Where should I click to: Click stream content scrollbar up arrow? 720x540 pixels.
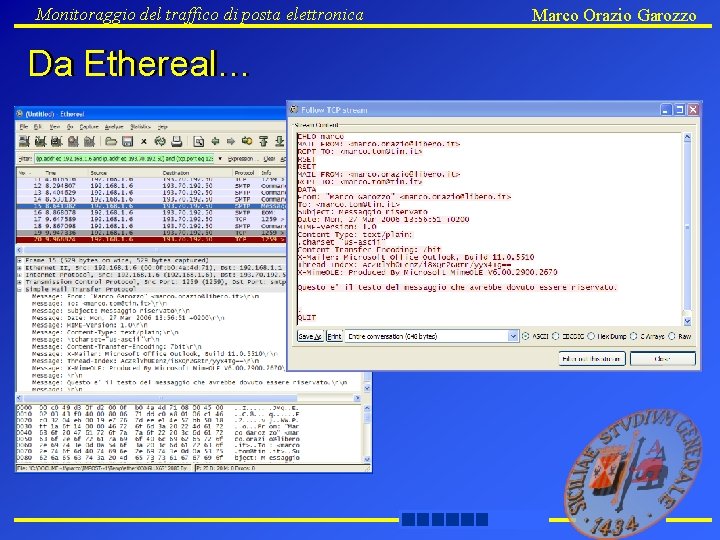pyautogui.click(x=687, y=137)
